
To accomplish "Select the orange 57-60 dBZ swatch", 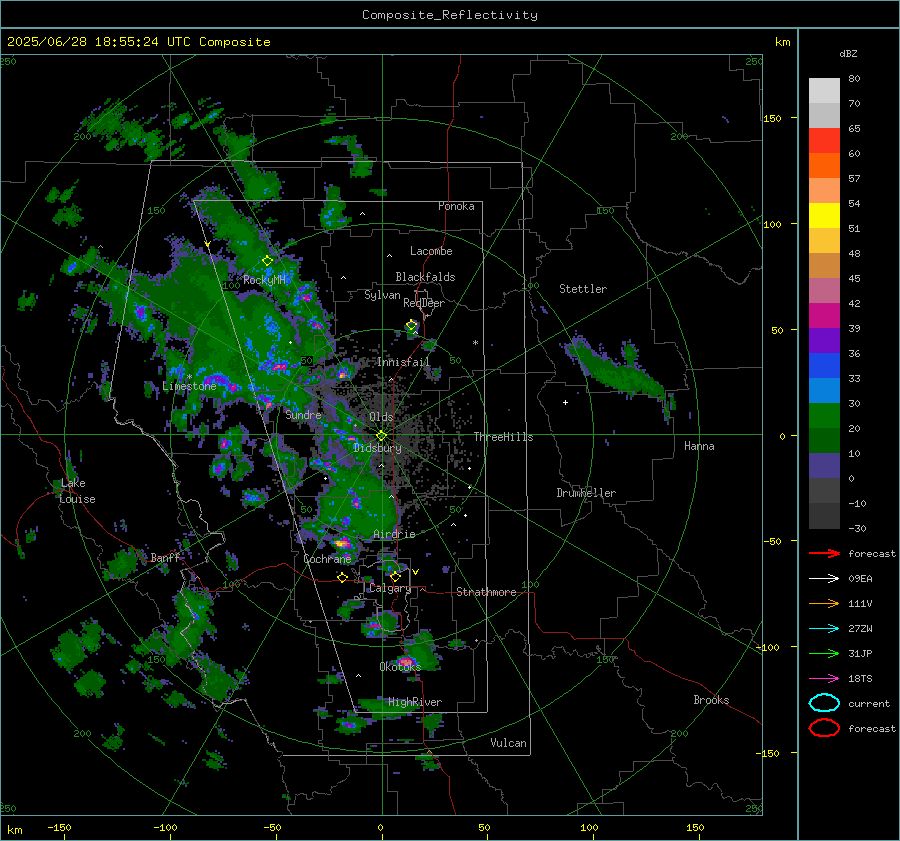I will [x=824, y=166].
